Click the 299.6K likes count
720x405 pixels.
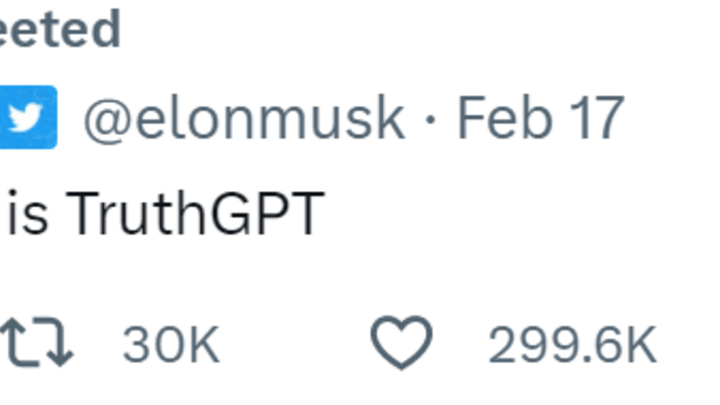572,344
